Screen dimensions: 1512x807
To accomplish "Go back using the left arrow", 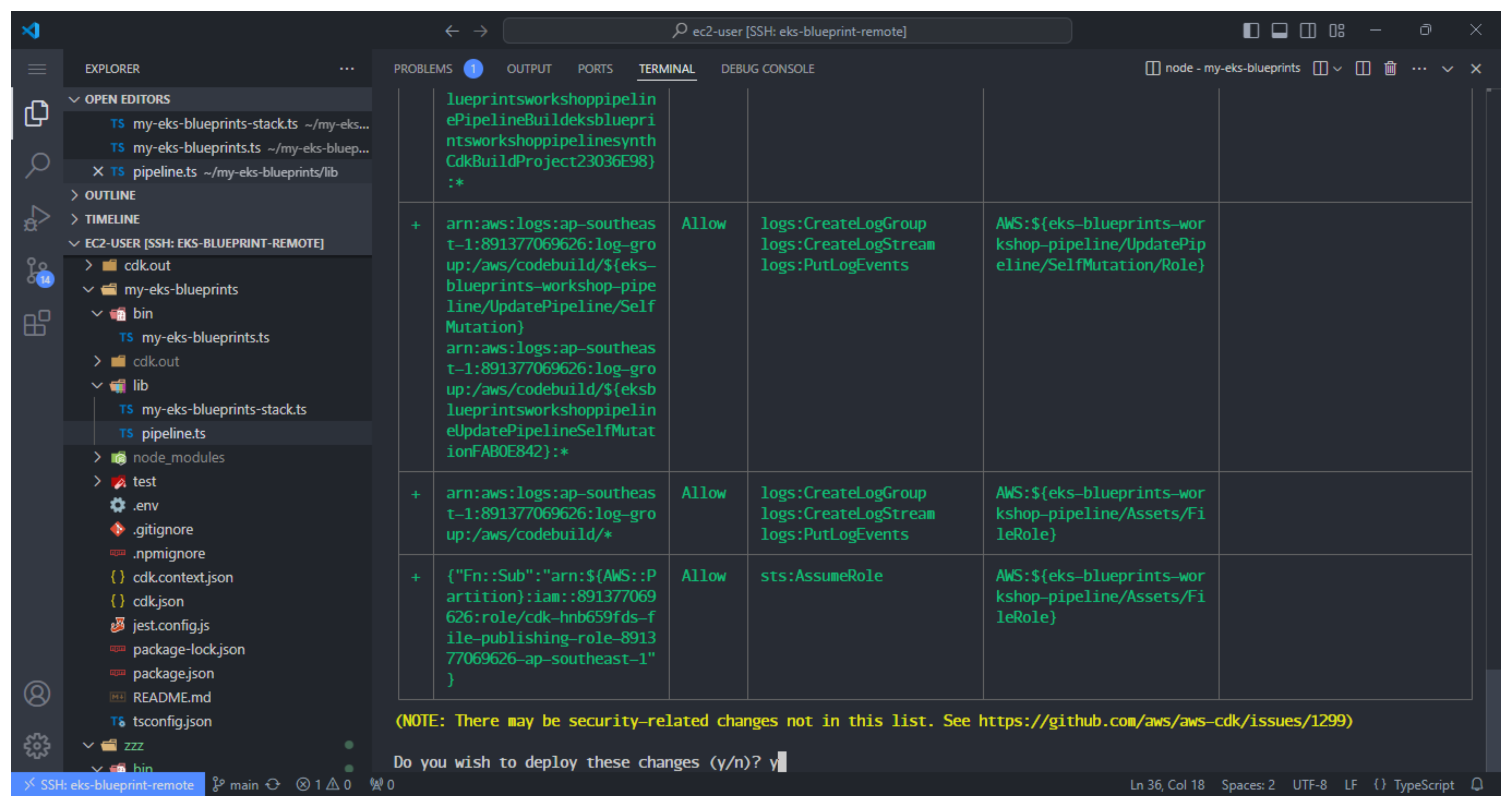I will pyautogui.click(x=452, y=31).
